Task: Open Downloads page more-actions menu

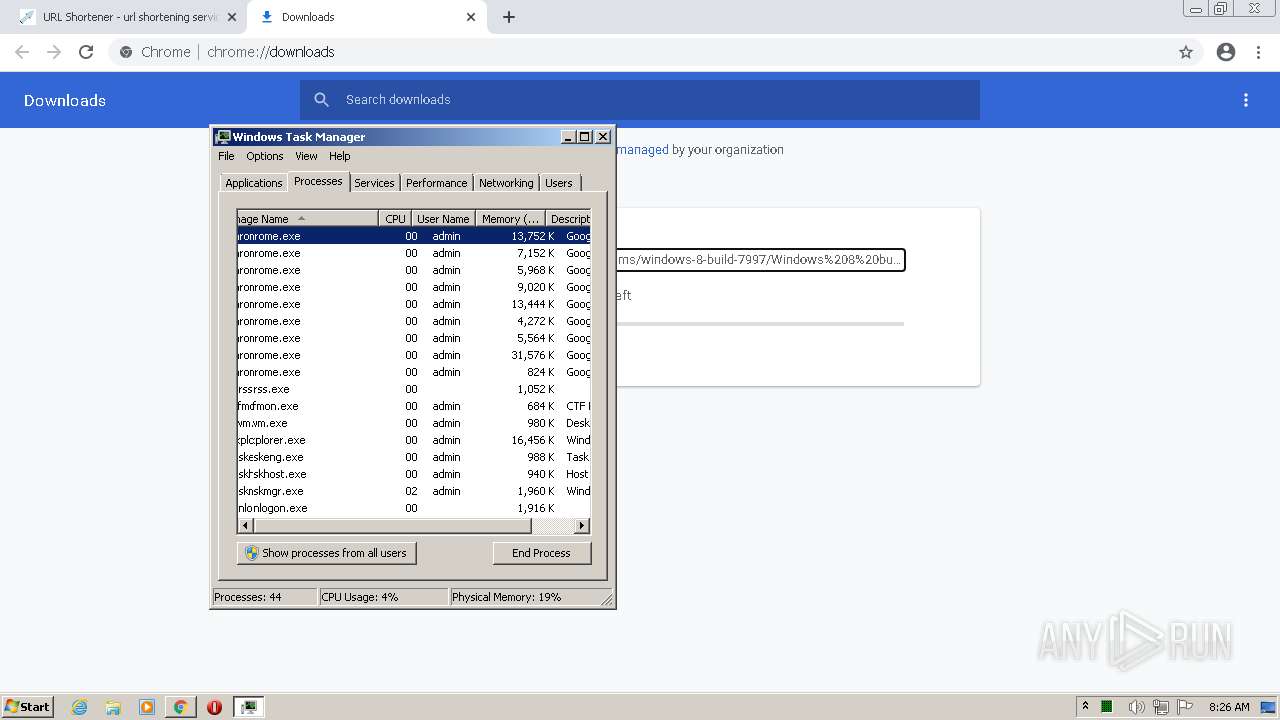Action: (1246, 100)
